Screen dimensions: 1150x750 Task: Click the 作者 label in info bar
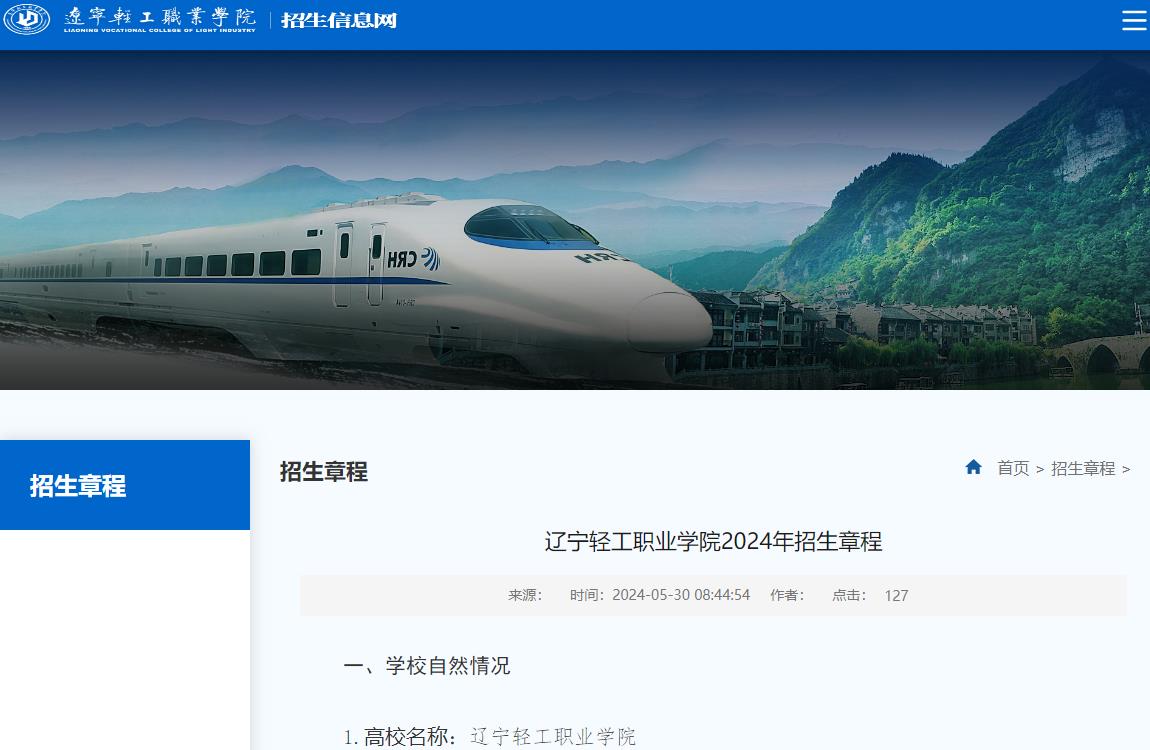787,595
